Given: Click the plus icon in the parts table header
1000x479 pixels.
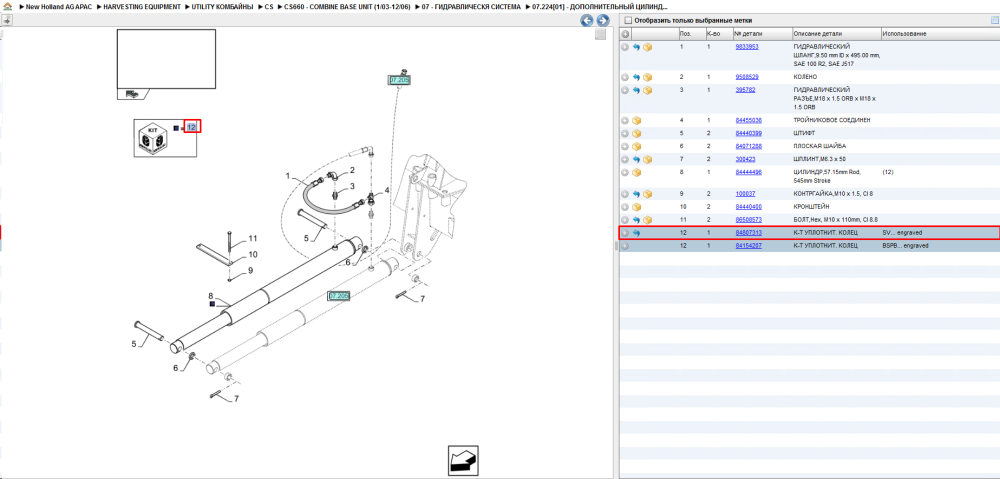Looking at the screenshot, I should (x=626, y=34).
